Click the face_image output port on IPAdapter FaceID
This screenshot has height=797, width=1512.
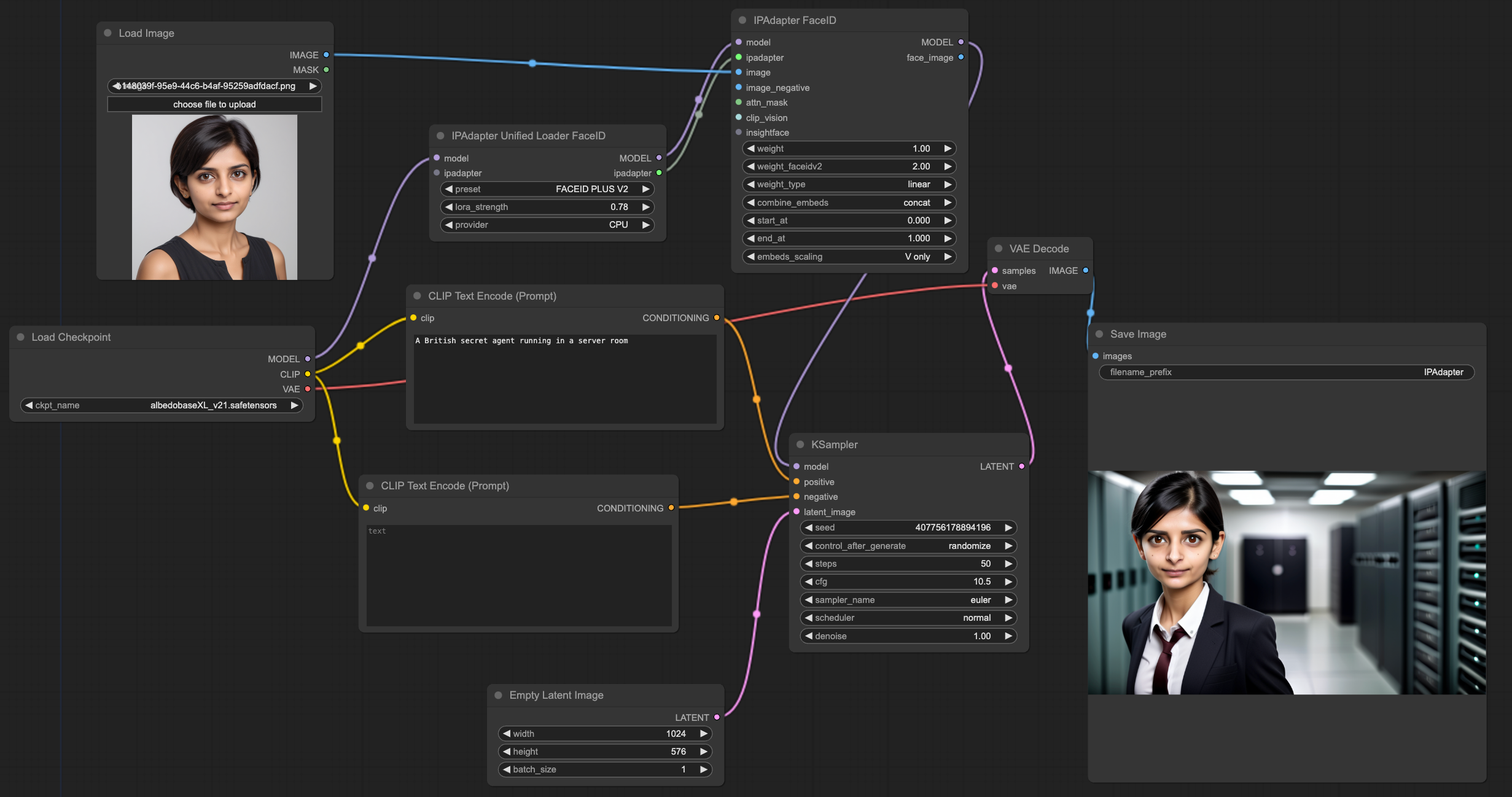coord(961,57)
